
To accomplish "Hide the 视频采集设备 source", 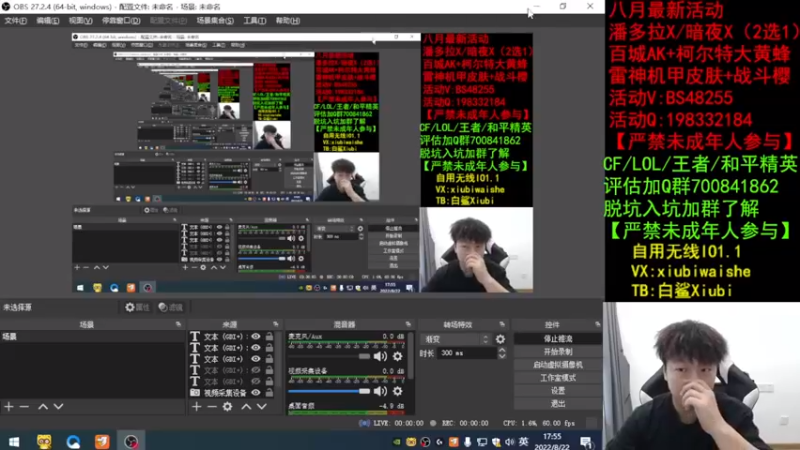I will [256, 393].
